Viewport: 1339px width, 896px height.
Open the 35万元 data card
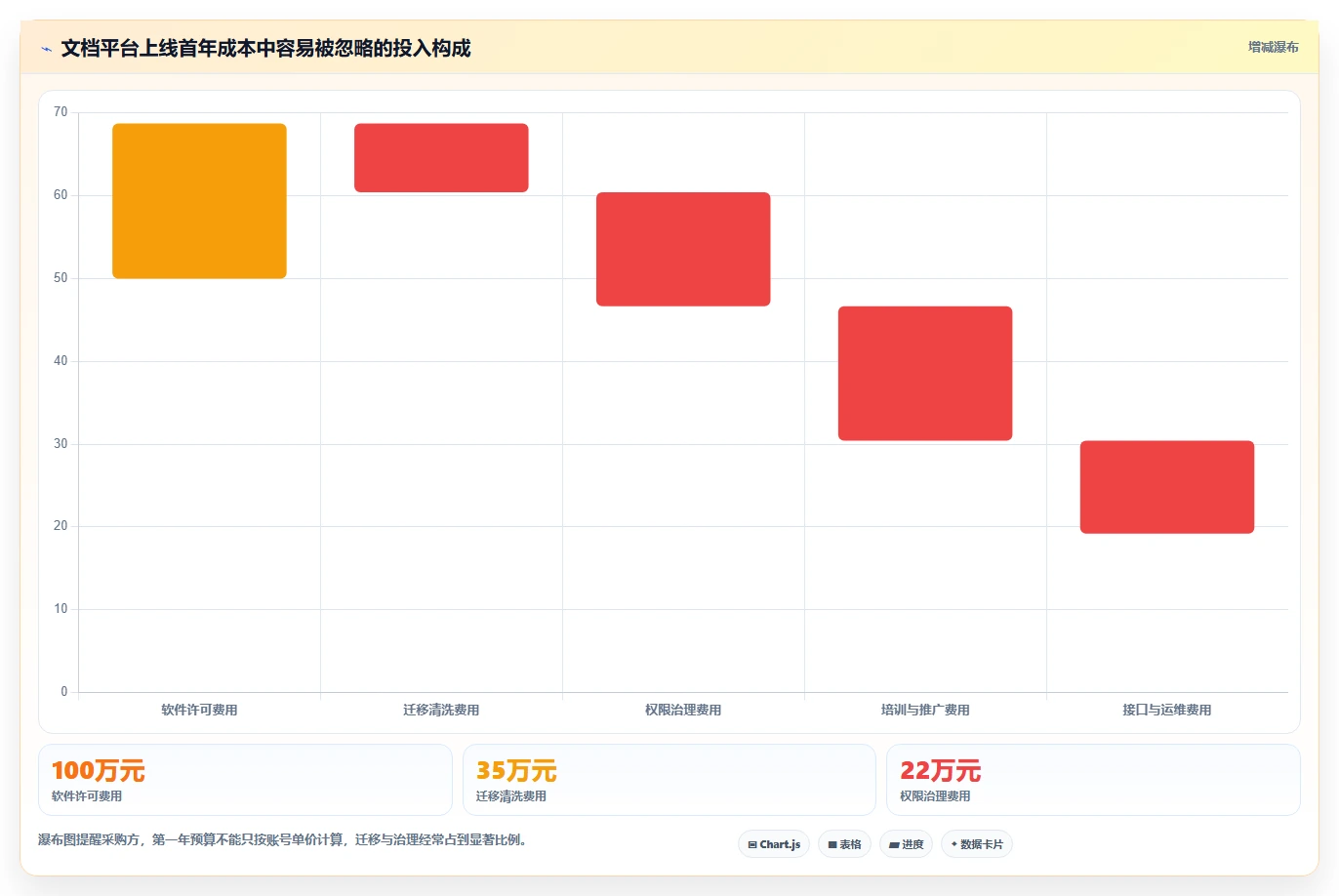(669, 780)
